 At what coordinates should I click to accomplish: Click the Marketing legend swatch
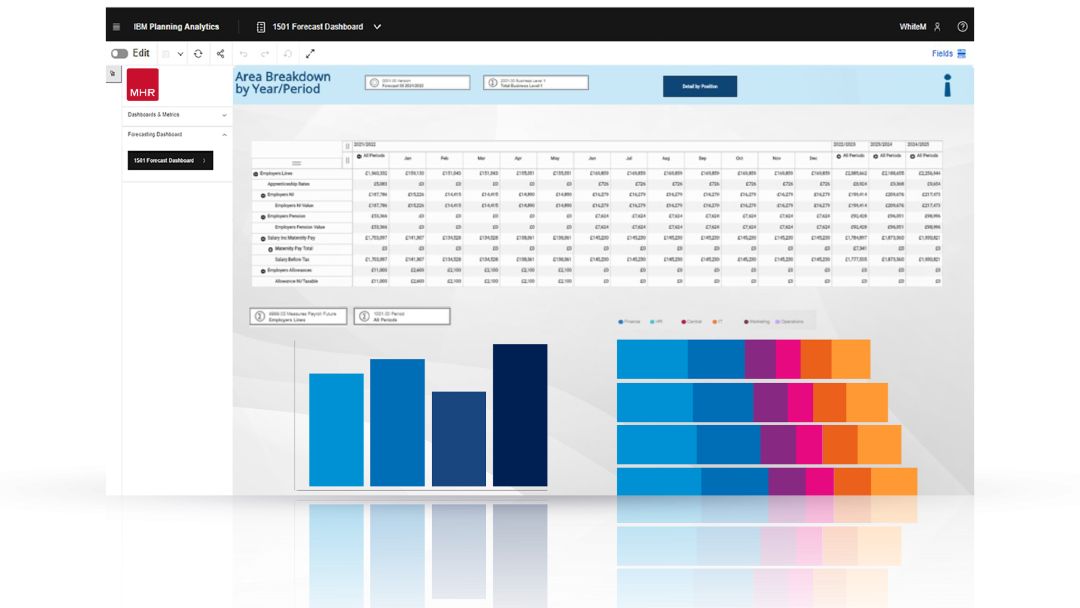tap(746, 322)
